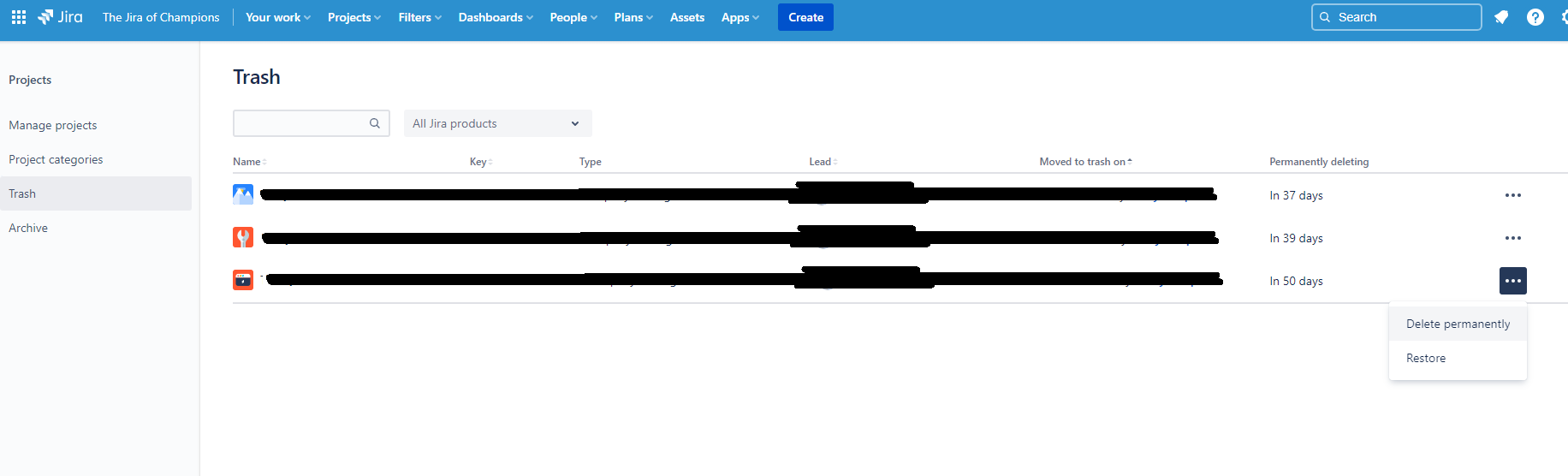
Task: Expand the Plans menu
Action: pos(633,17)
